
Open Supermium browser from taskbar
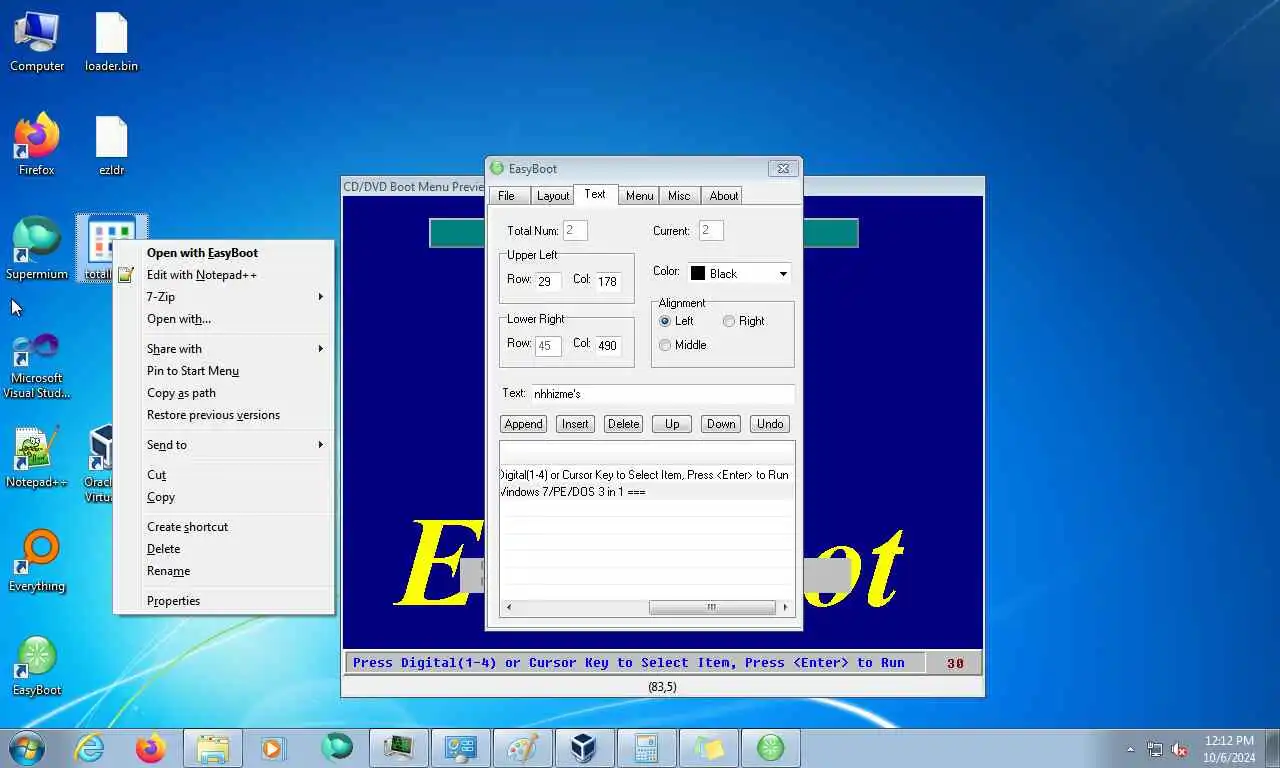pyautogui.click(x=337, y=748)
